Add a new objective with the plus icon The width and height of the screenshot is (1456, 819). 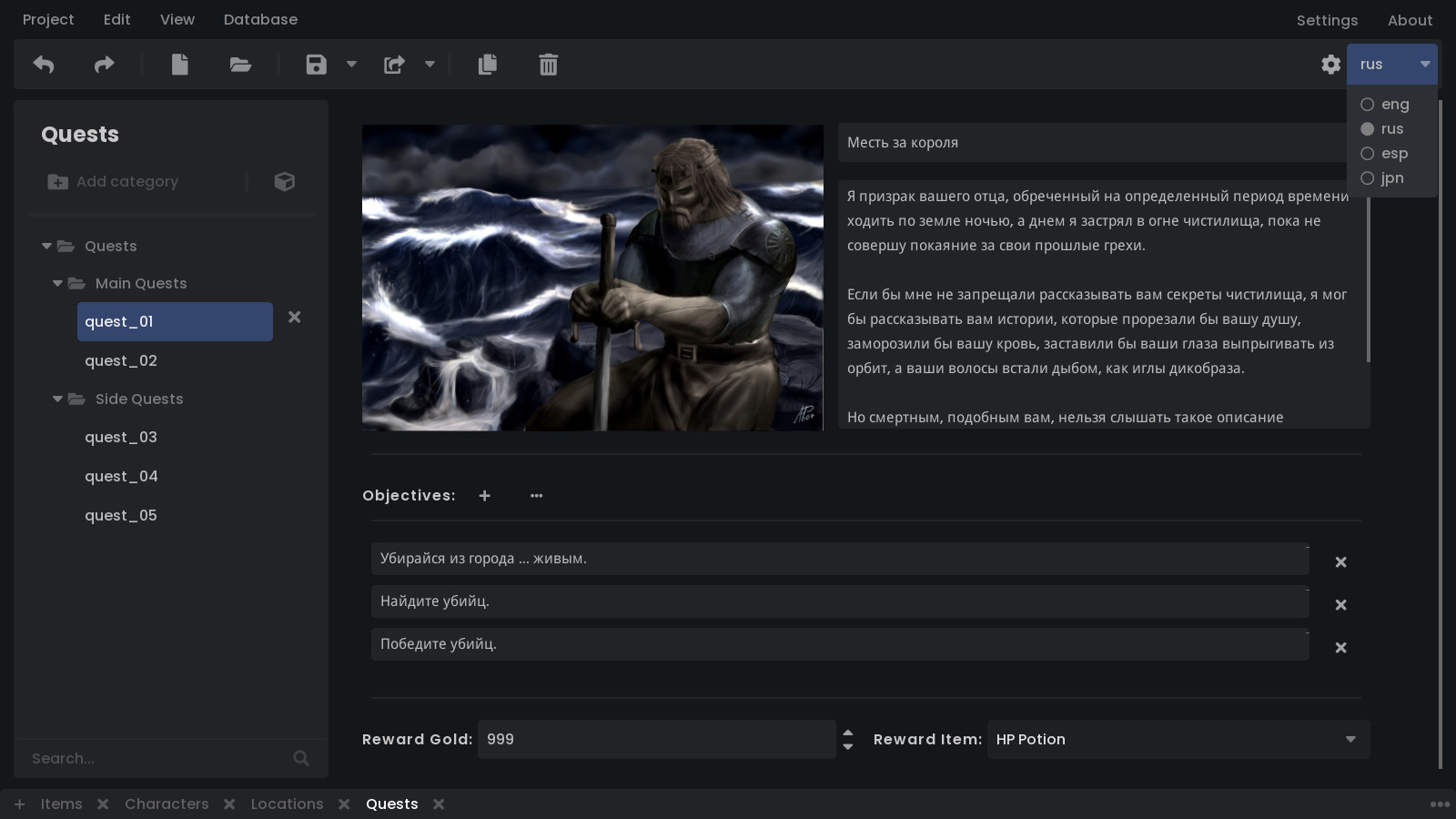coord(484,495)
